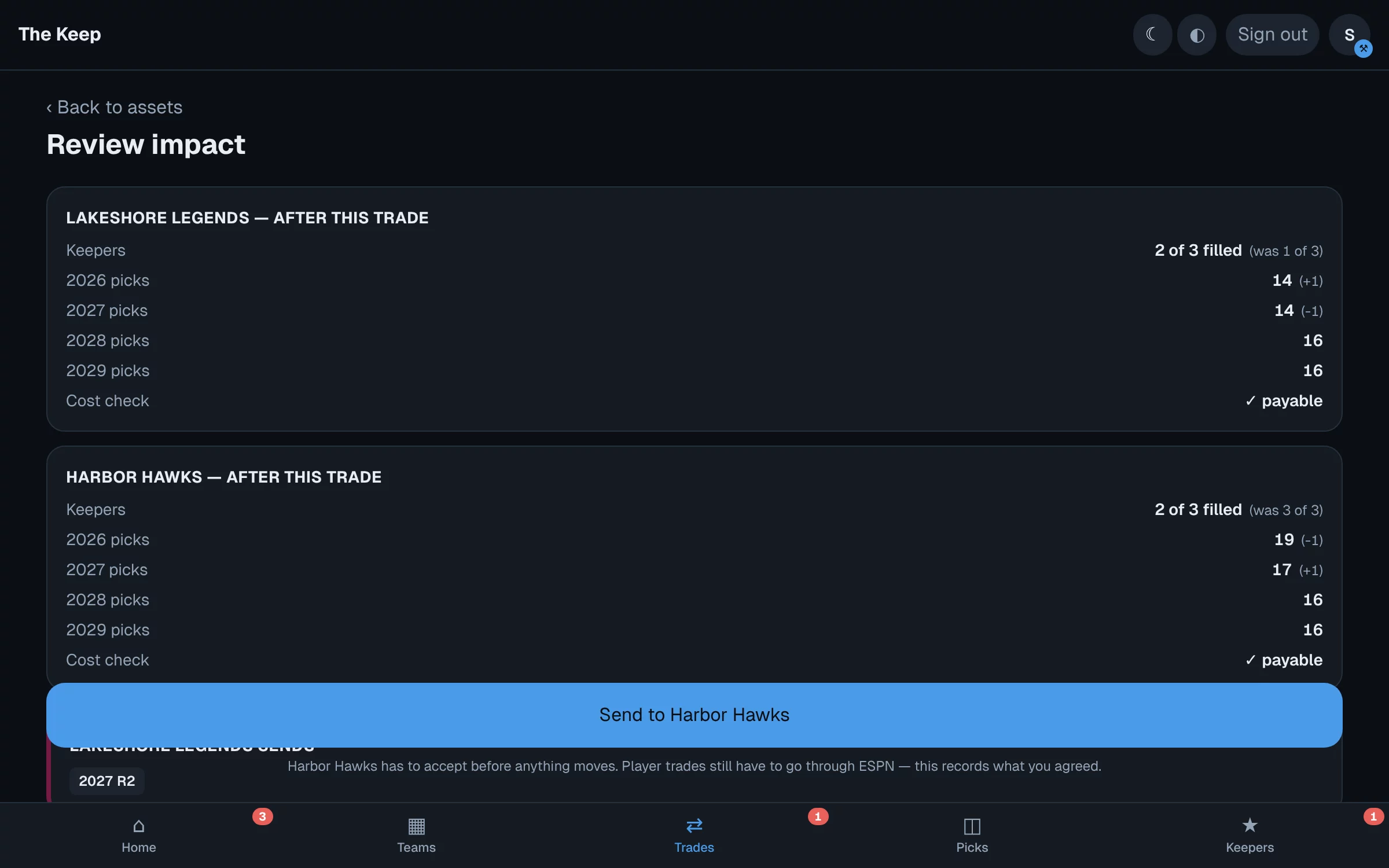Click the red badge showing 3
The width and height of the screenshot is (1389, 868).
click(x=262, y=816)
